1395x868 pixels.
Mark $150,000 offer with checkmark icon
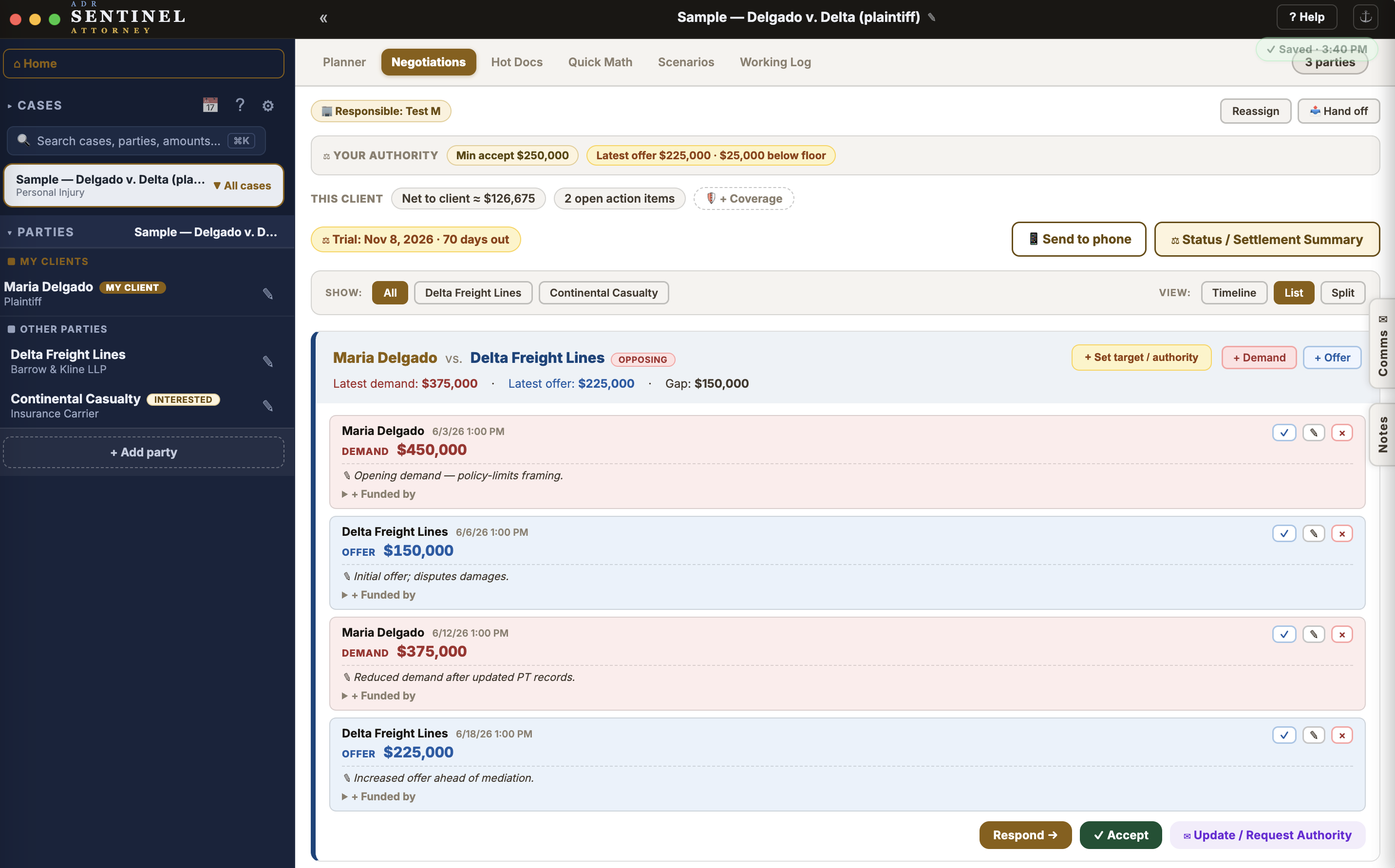tap(1283, 533)
